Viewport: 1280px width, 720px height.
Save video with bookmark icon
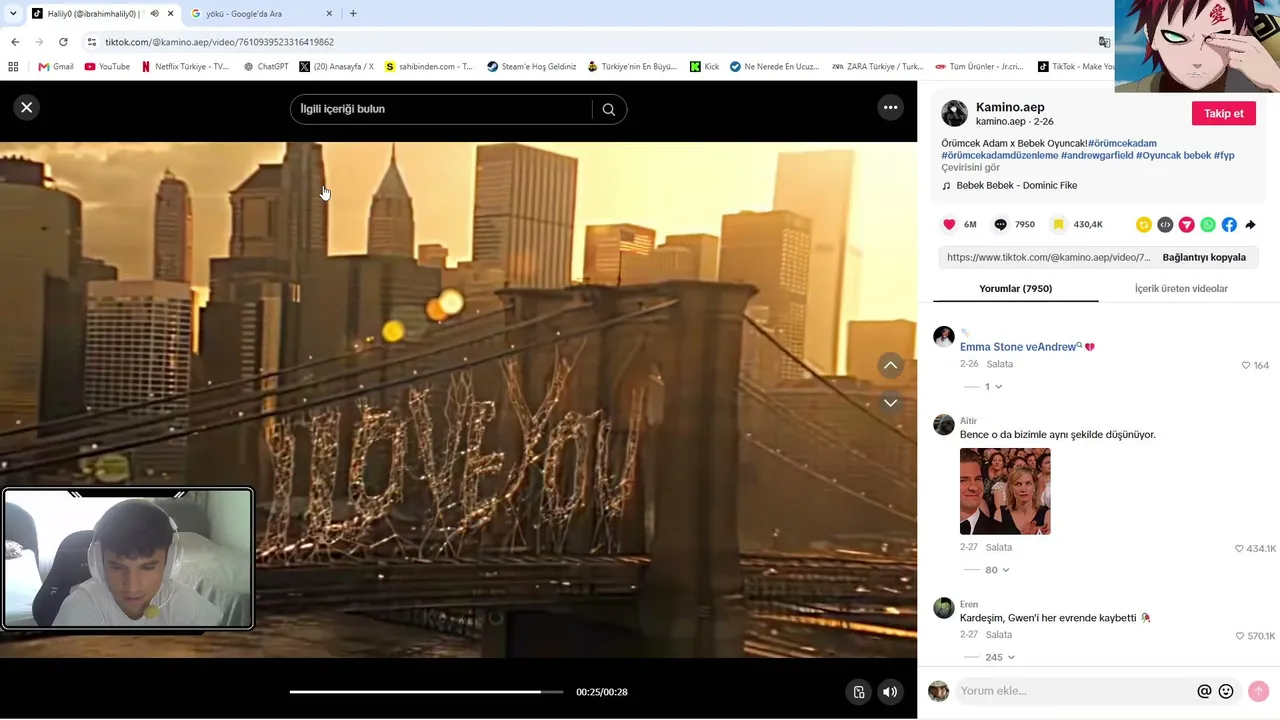coord(1058,225)
